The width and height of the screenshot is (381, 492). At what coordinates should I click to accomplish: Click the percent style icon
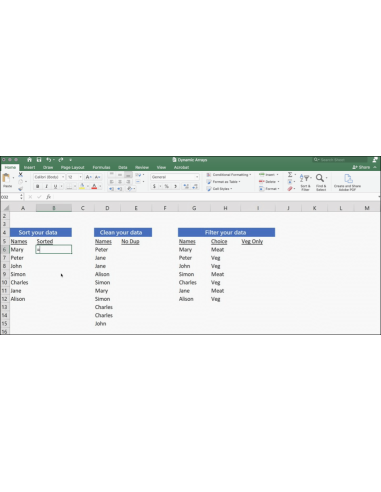tap(166, 186)
